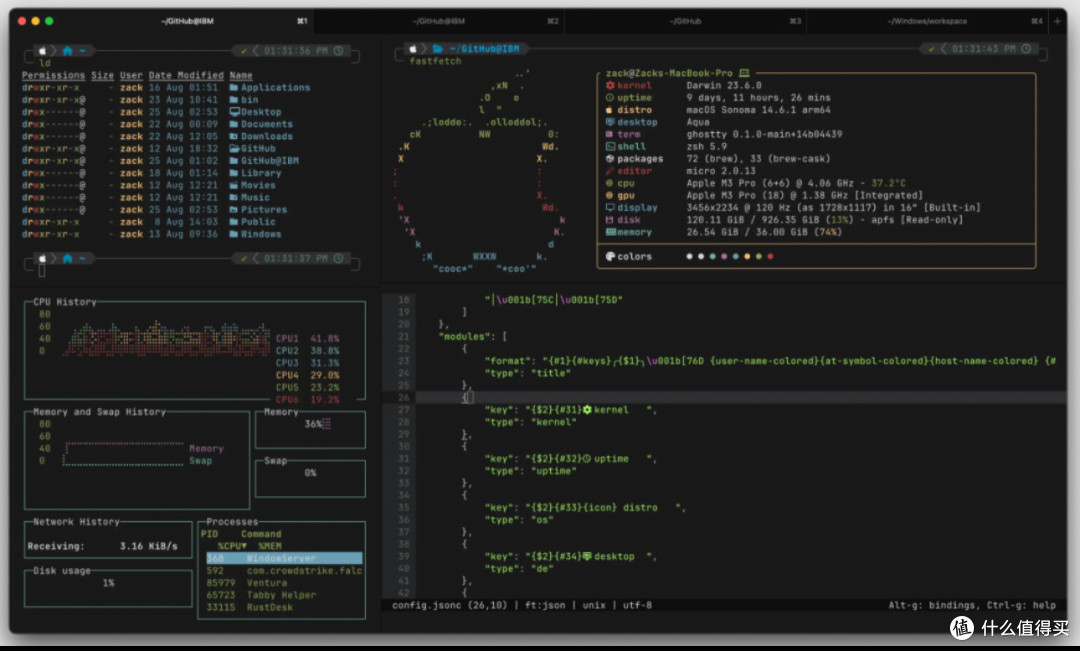Click the memory icon in fastfetch output
This screenshot has width=1080, height=651.
pyautogui.click(x=610, y=232)
